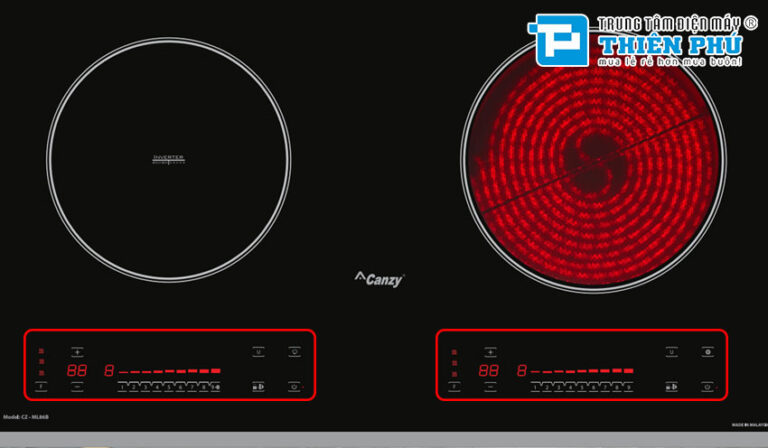Tap the pause/play key on the right panel

[672, 387]
